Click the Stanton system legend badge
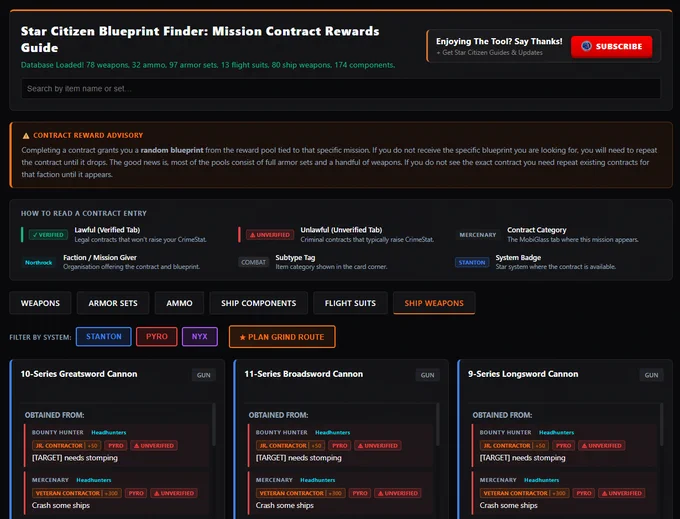 click(x=472, y=262)
